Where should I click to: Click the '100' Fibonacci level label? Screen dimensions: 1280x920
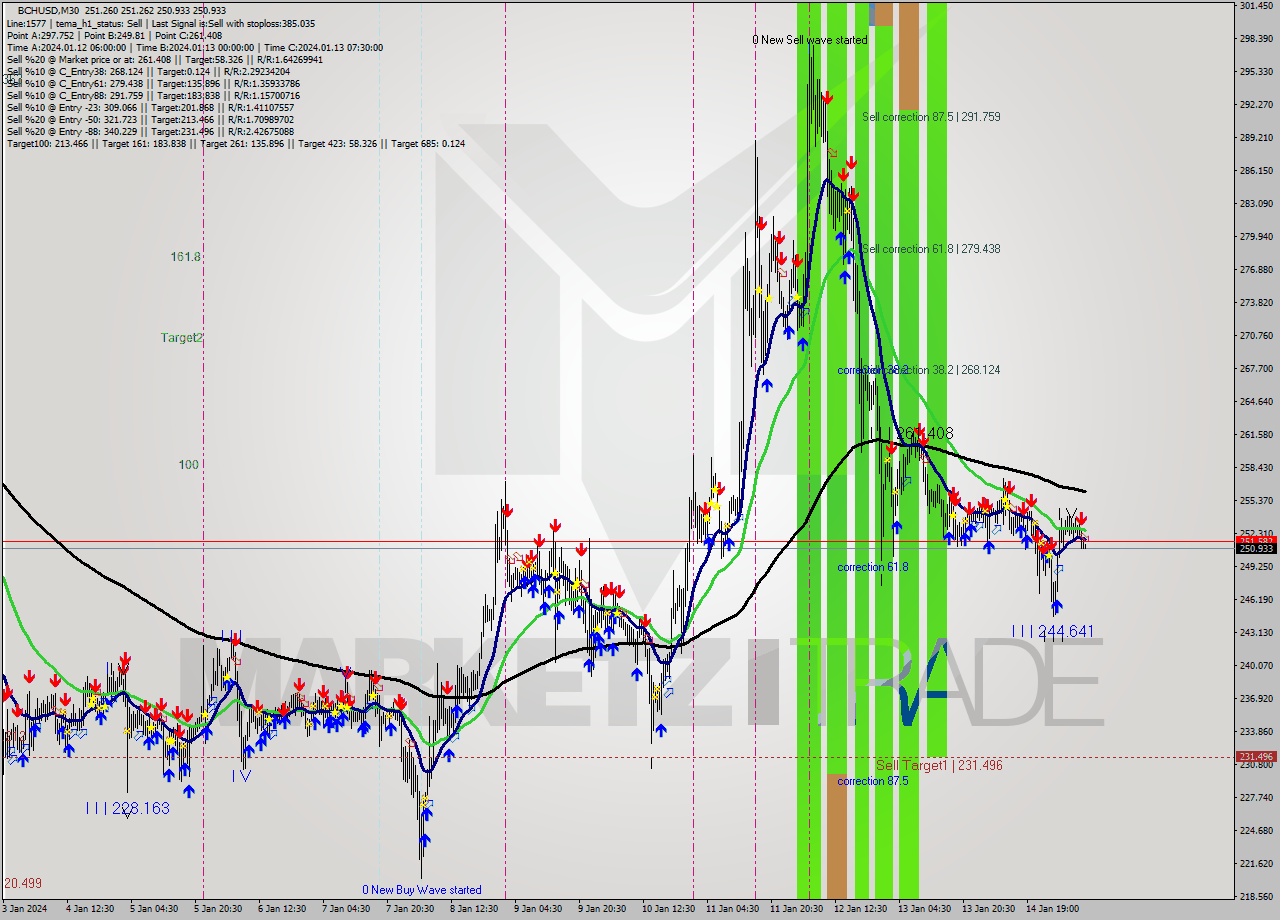coord(188,465)
